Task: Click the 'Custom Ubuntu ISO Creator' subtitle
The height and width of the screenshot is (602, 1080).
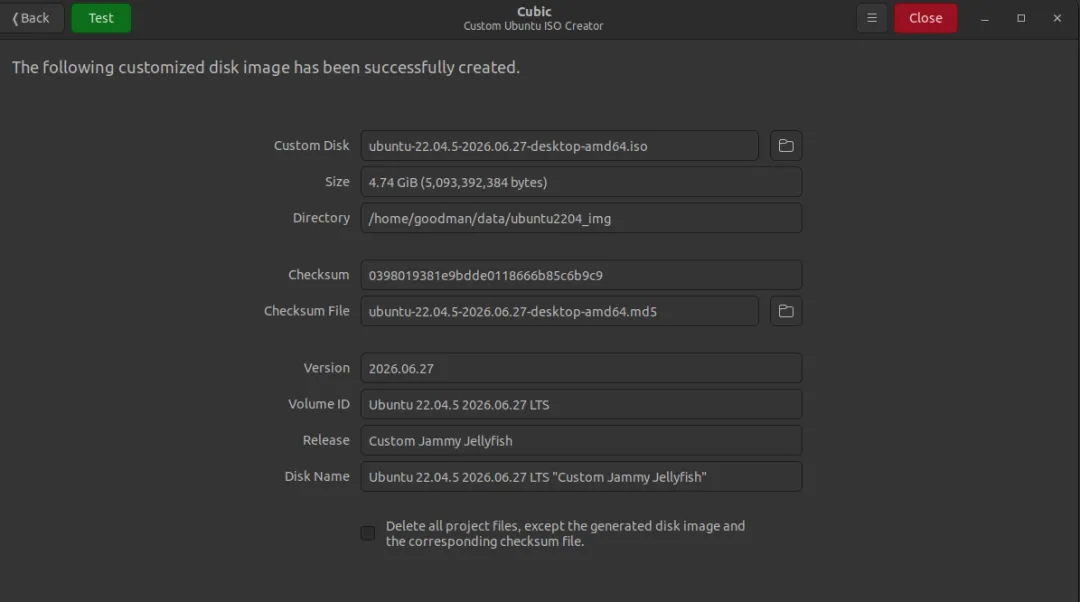Action: click(533, 26)
